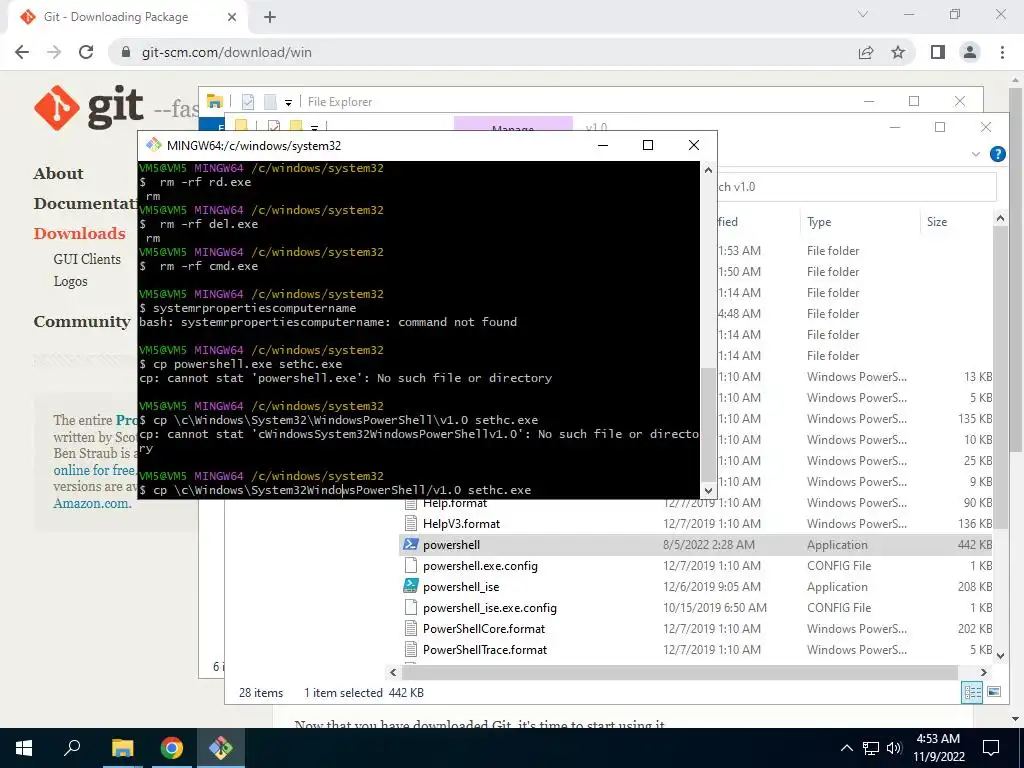1024x768 pixels.
Task: Click the share page icon in address bar
Action: pyautogui.click(x=866, y=52)
